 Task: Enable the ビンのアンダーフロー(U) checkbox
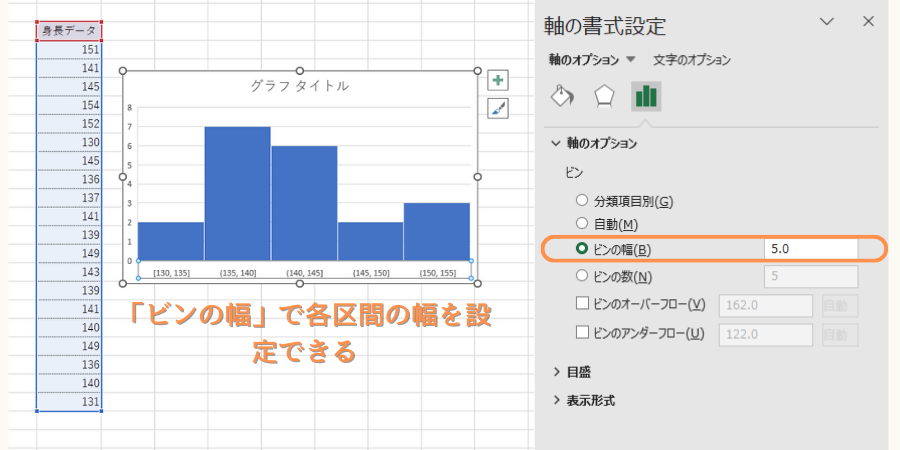tap(582, 332)
